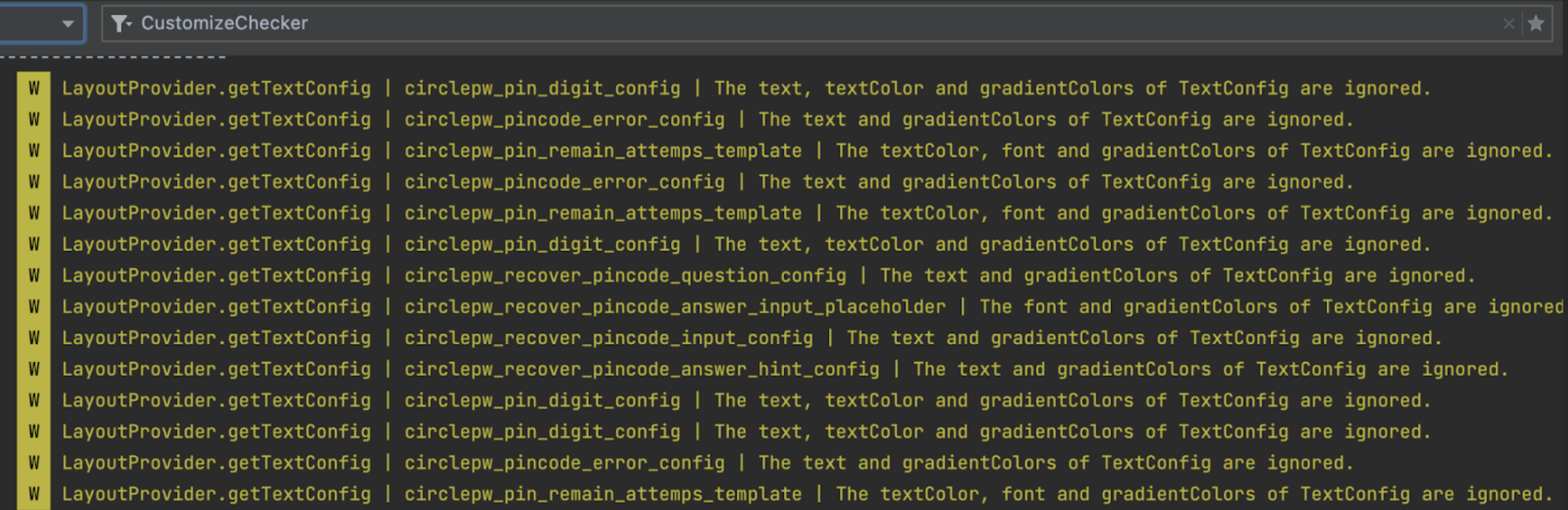This screenshot has height=510, width=1568.
Task: Select the circlepw_recover_pincode_answer_input_placeholder log line
Action: pos(813,307)
